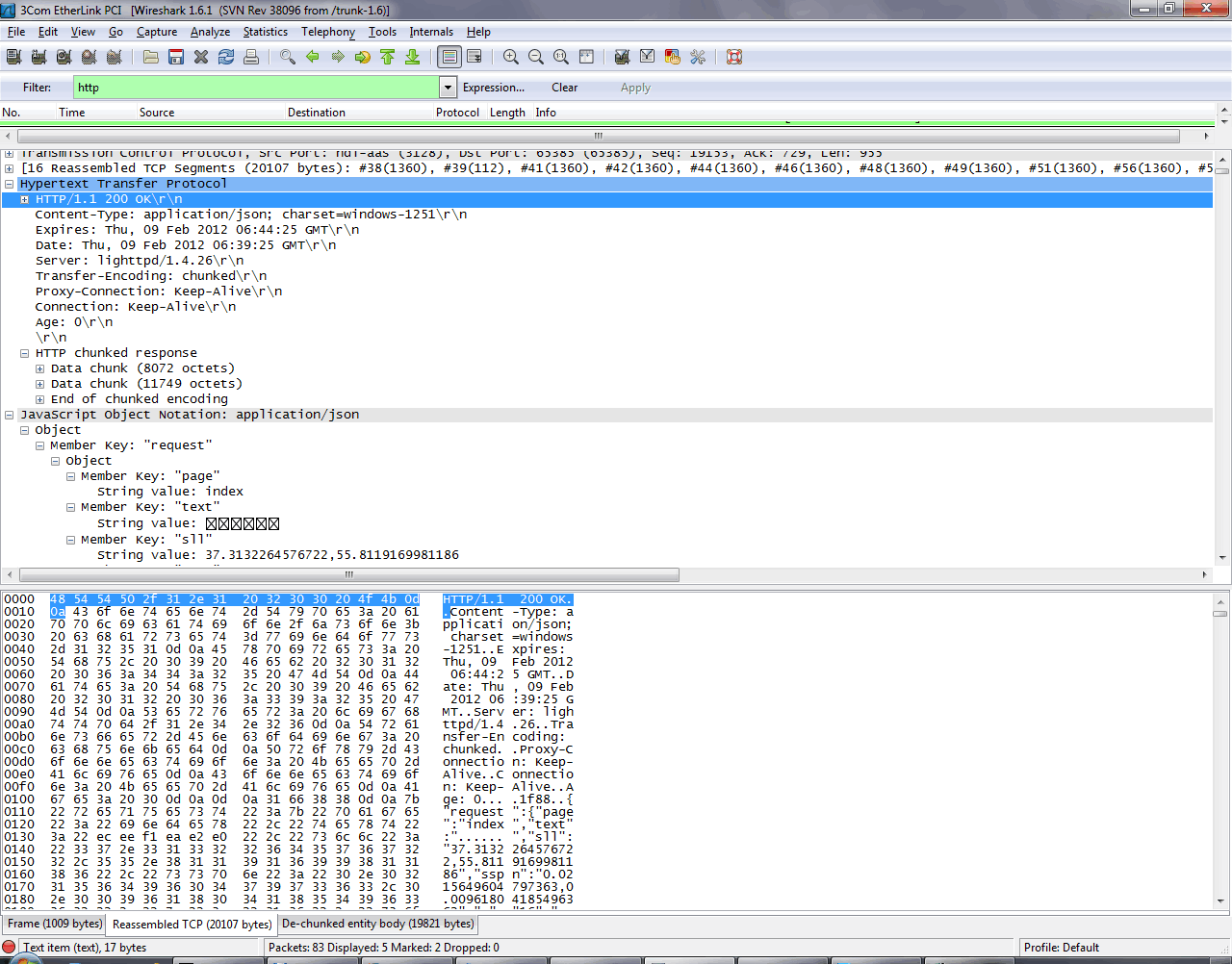Open Help lifebuoy icon in toolbar
This screenshot has width=1232, height=964.
734,58
